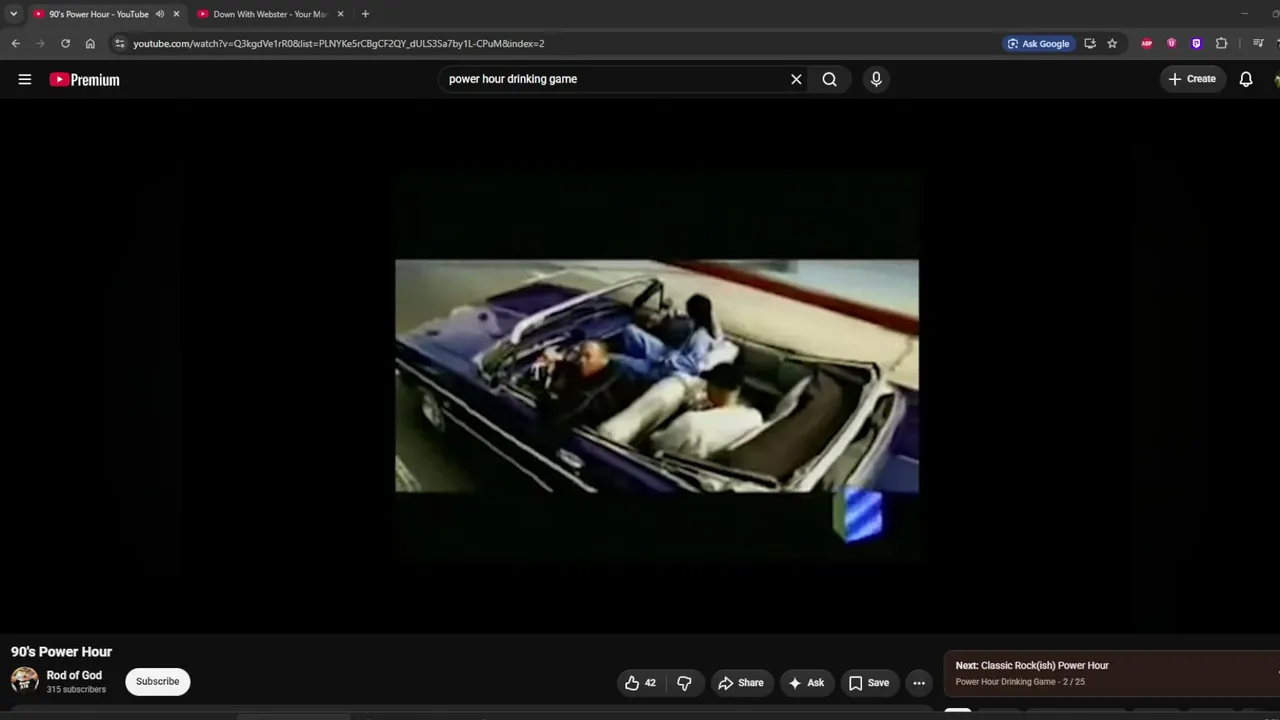Share the video
The height and width of the screenshot is (720, 1280).
pyautogui.click(x=741, y=683)
